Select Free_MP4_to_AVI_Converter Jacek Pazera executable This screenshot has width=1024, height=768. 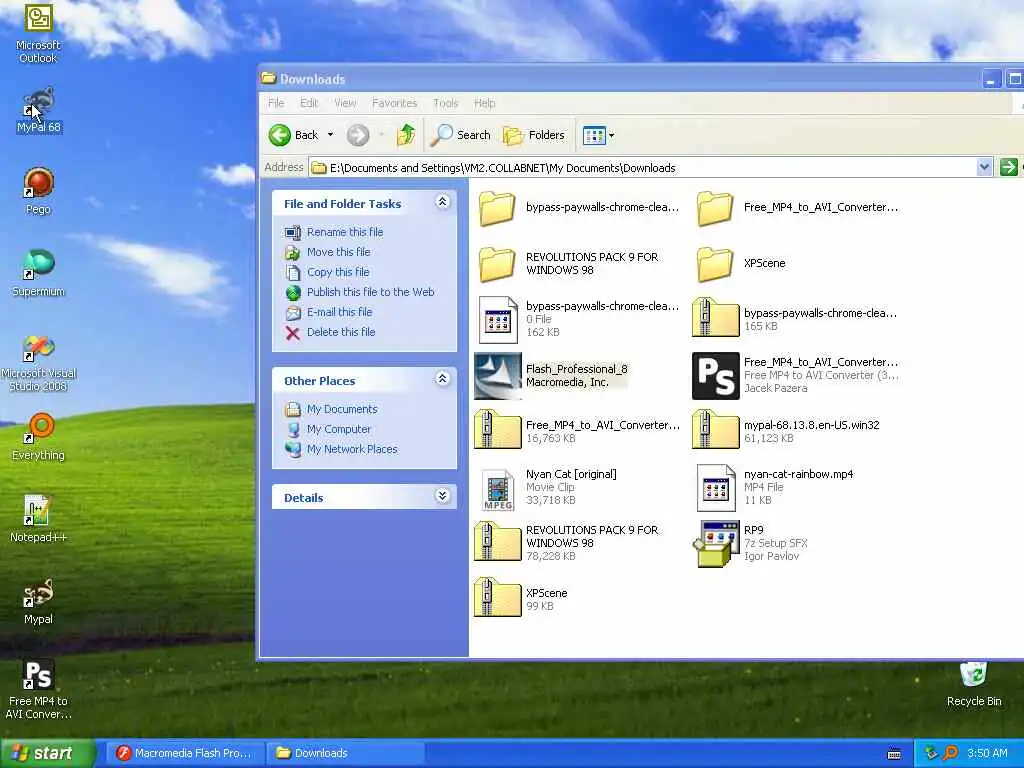tap(795, 376)
